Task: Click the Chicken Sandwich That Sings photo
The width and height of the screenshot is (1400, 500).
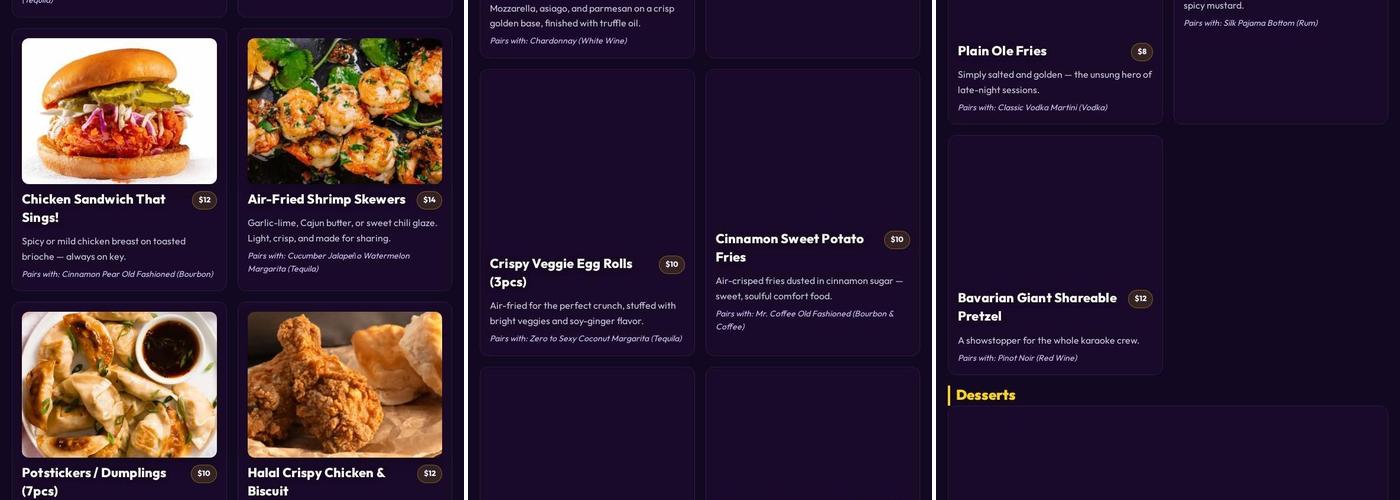Action: point(119,111)
